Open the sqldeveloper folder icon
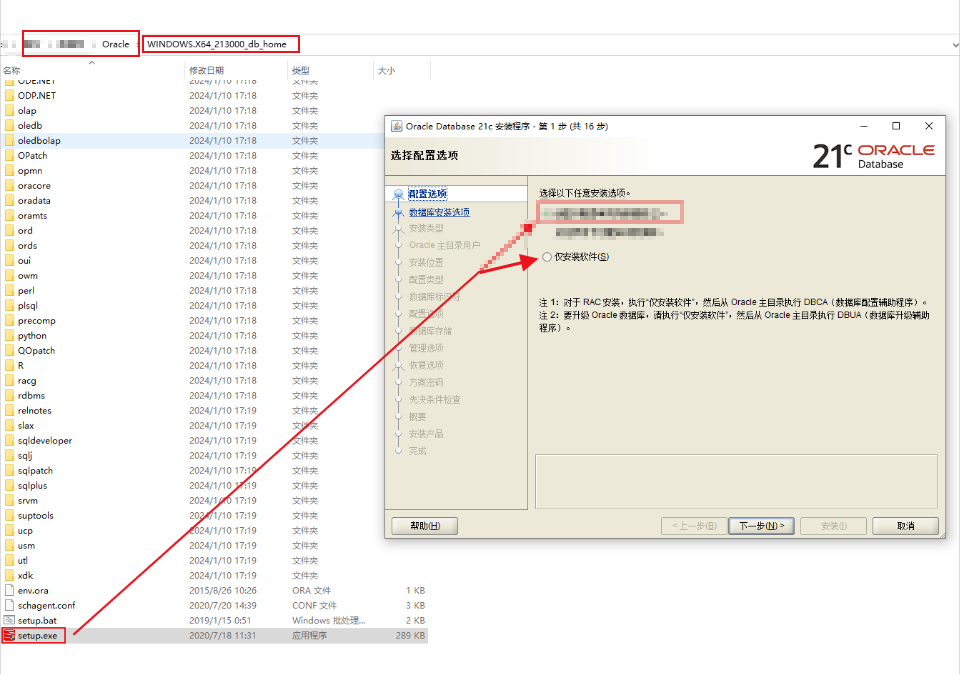960x674 pixels. 9,440
